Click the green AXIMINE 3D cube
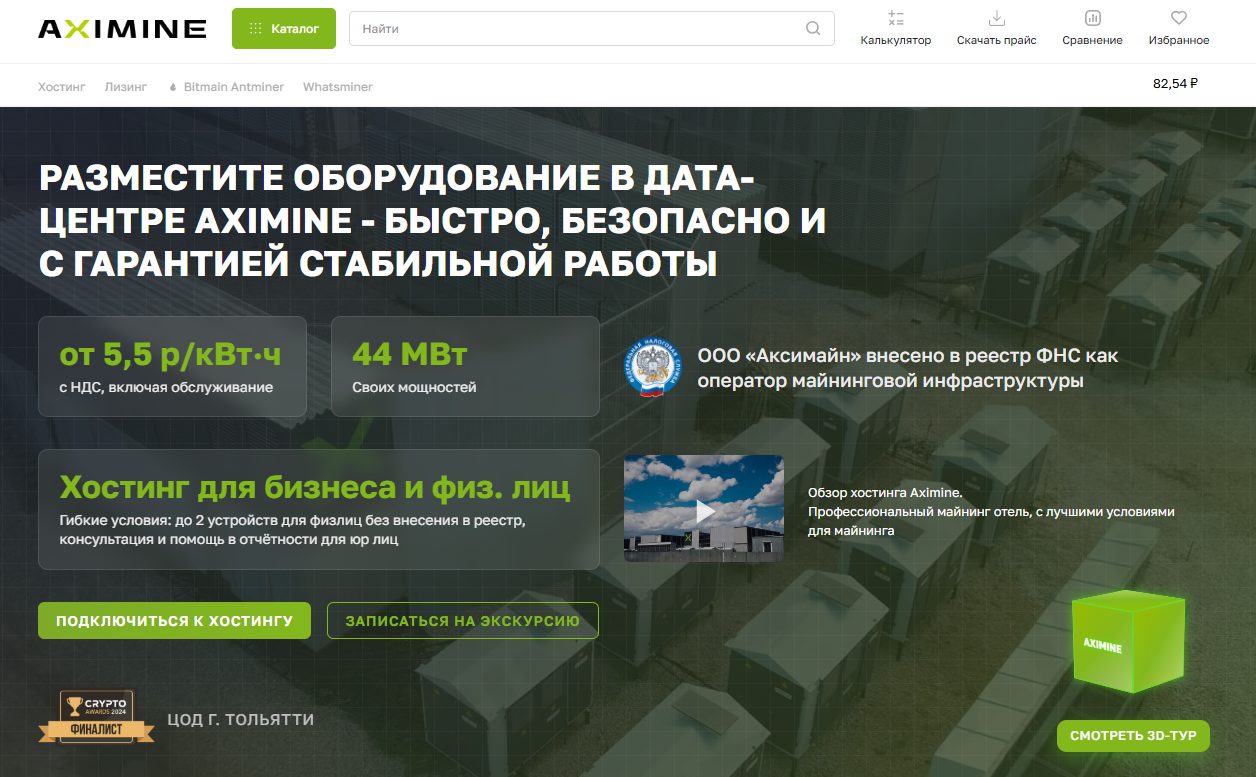 1127,643
